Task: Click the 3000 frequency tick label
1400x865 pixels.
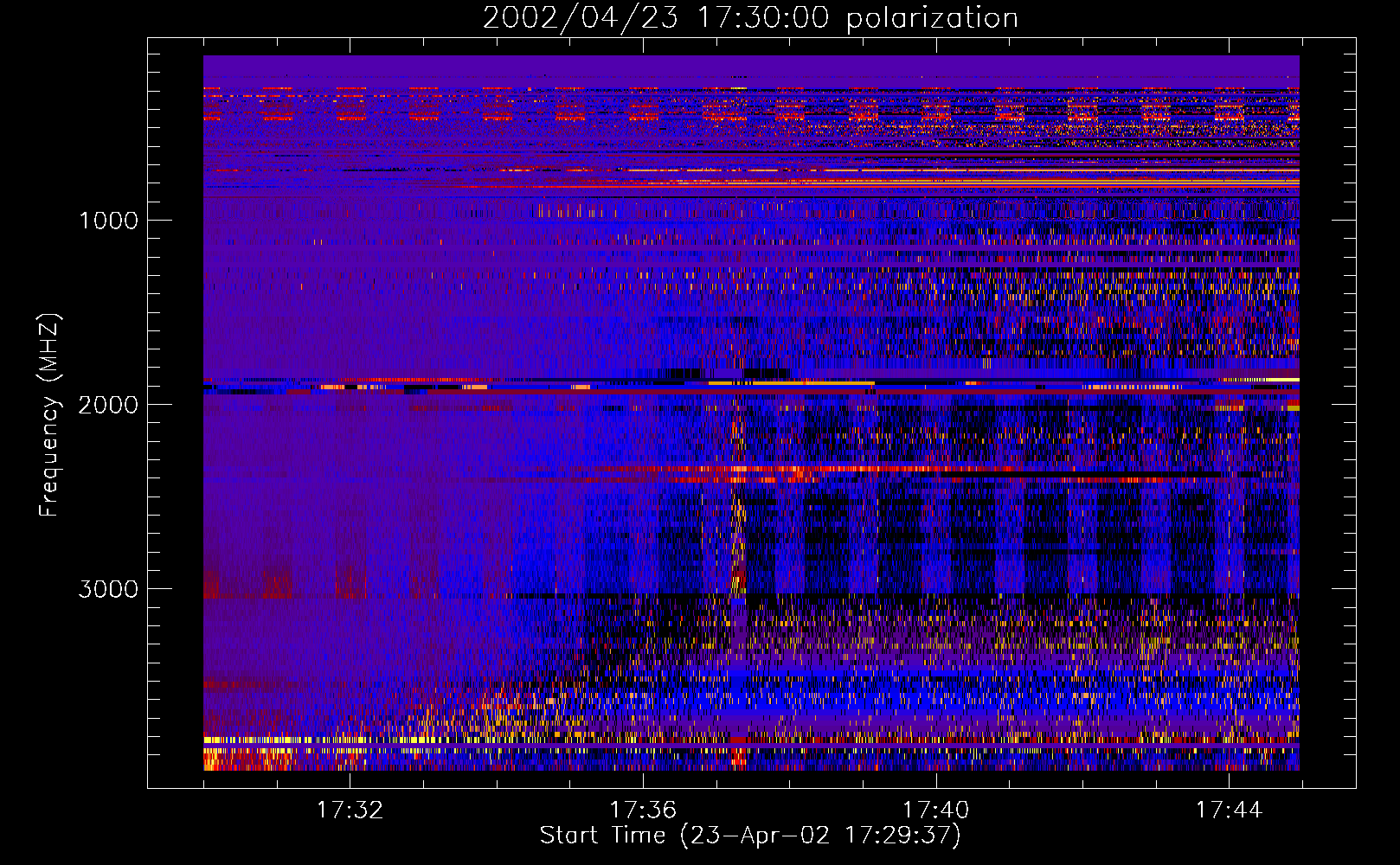Action: tap(108, 589)
